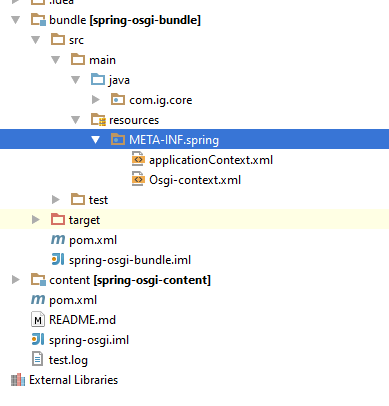
Task: Click the resources folder icon
Action: coord(98,120)
